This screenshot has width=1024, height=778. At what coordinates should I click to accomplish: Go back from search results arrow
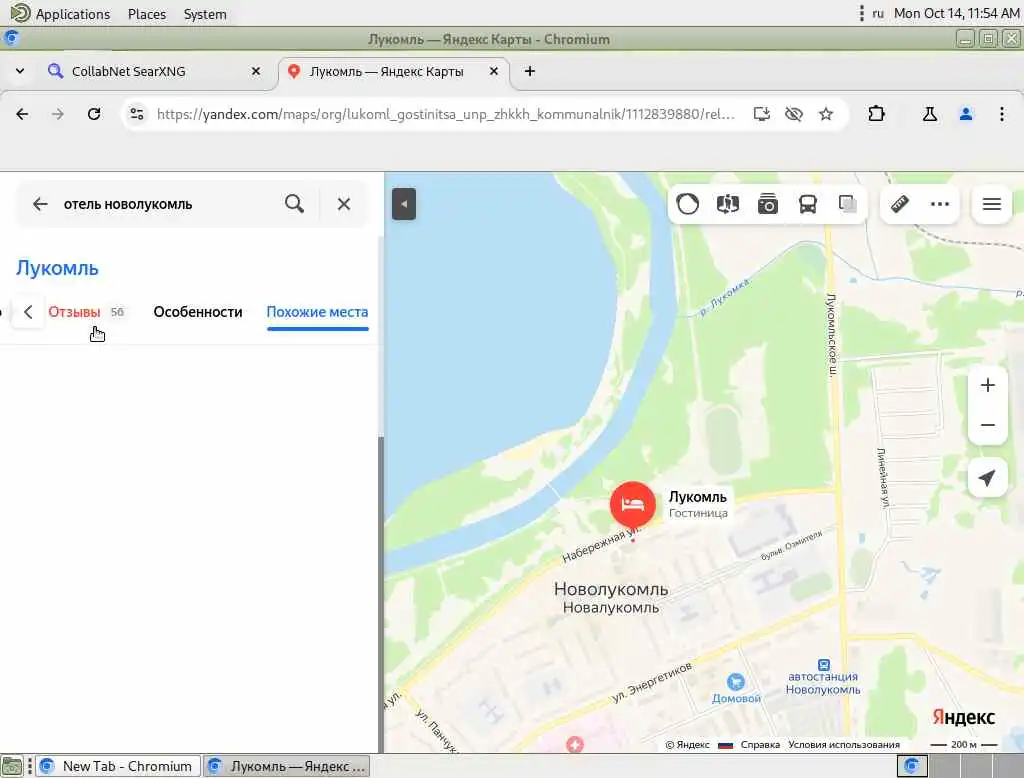pyautogui.click(x=40, y=204)
